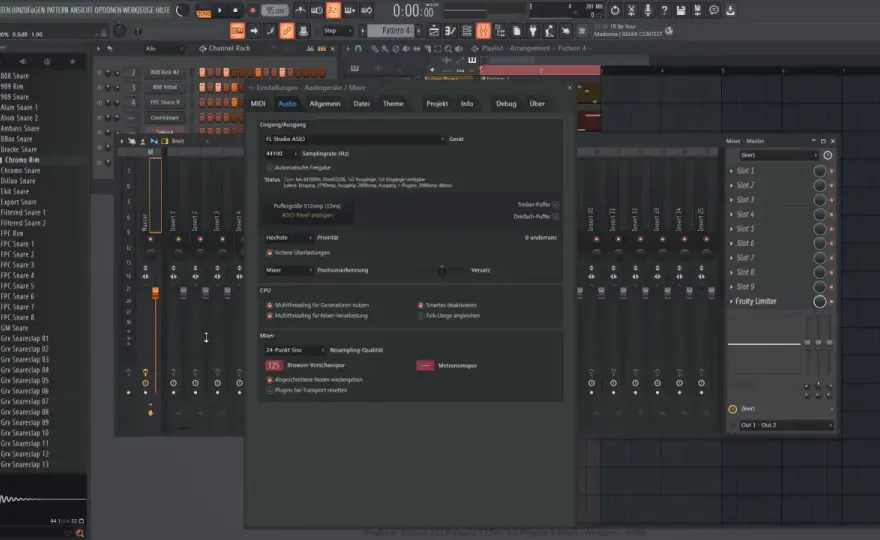Open the Alle filter dropdown in Channel Rack
This screenshot has height=540, width=880.
[164, 49]
